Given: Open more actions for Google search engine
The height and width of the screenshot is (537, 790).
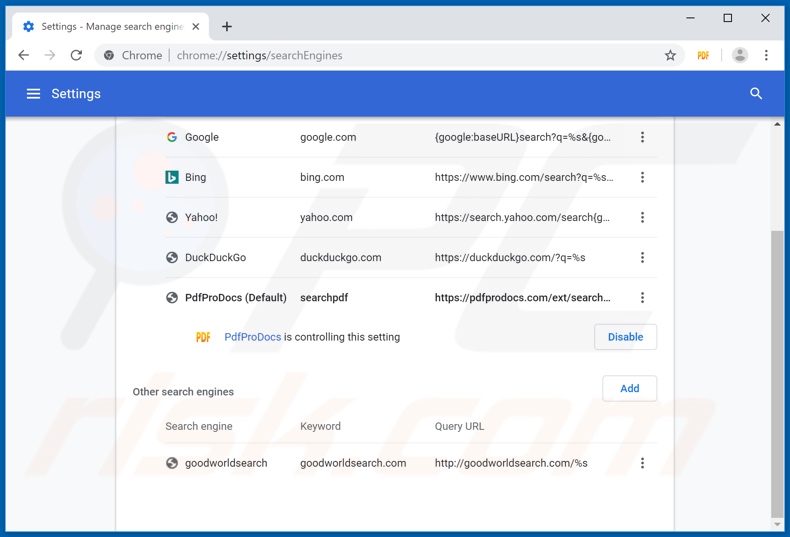Looking at the screenshot, I should point(642,137).
